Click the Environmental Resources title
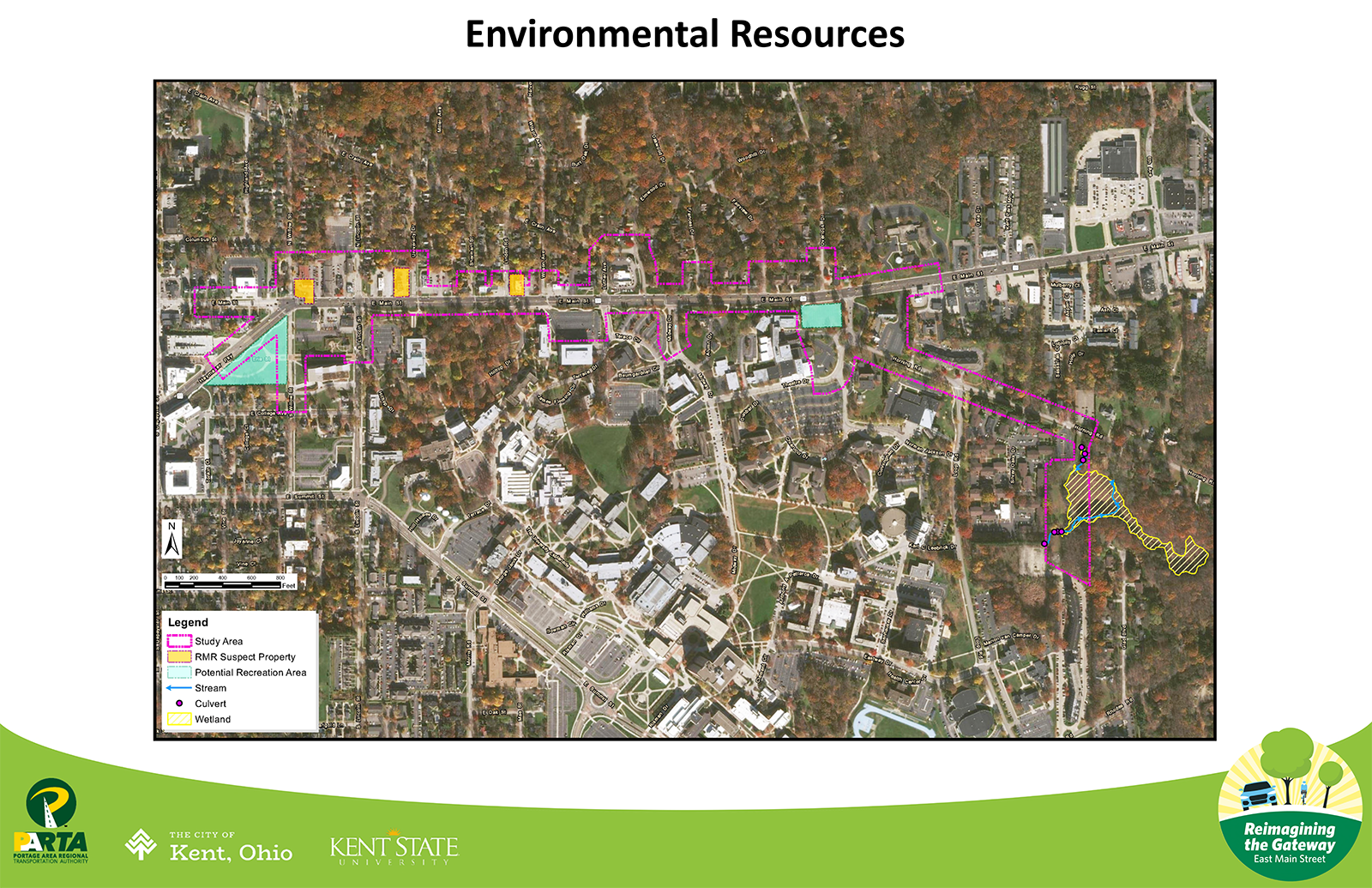This screenshot has height=888, width=1372. click(x=684, y=34)
